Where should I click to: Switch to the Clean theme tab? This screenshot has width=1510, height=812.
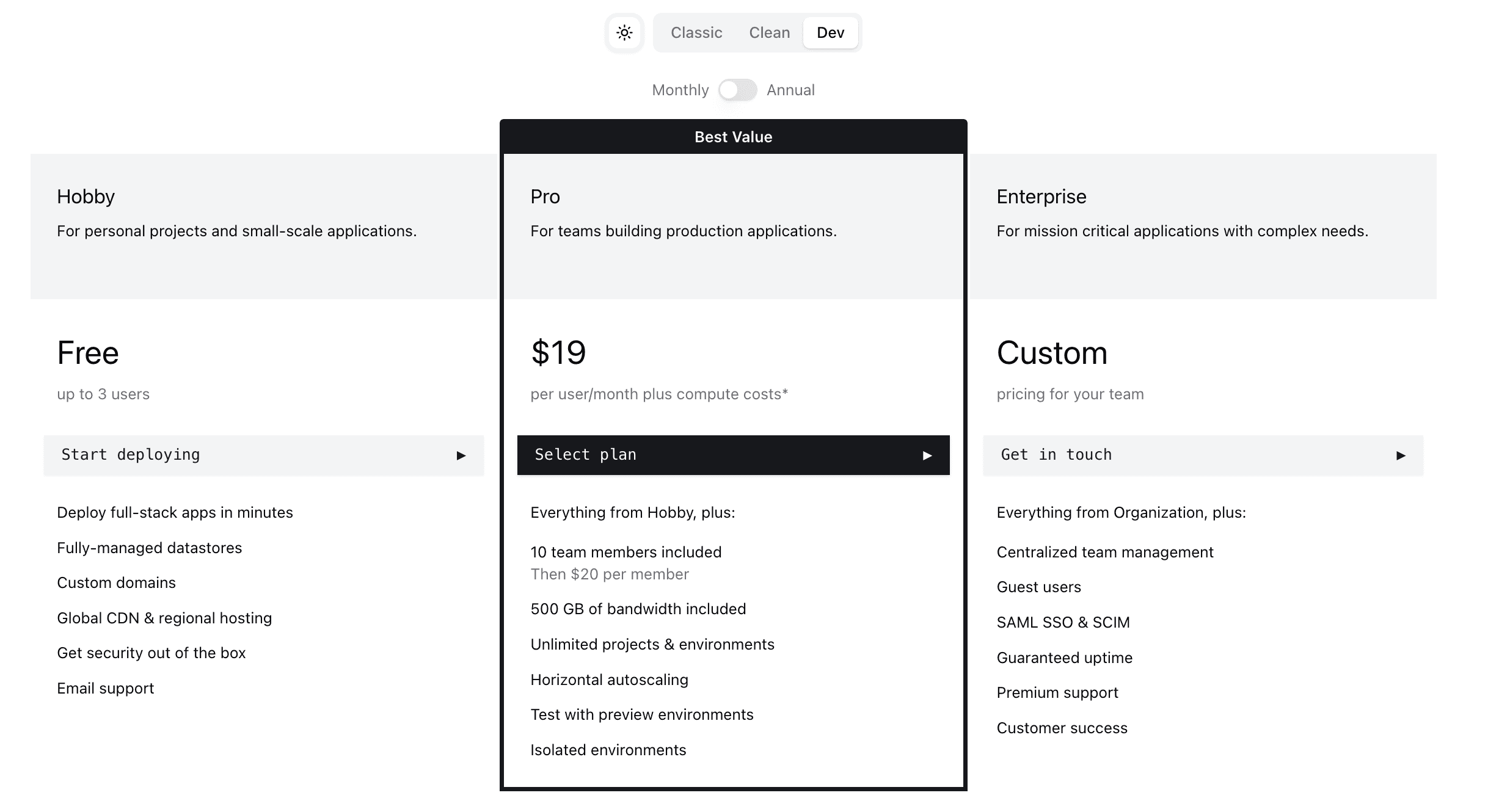point(769,32)
